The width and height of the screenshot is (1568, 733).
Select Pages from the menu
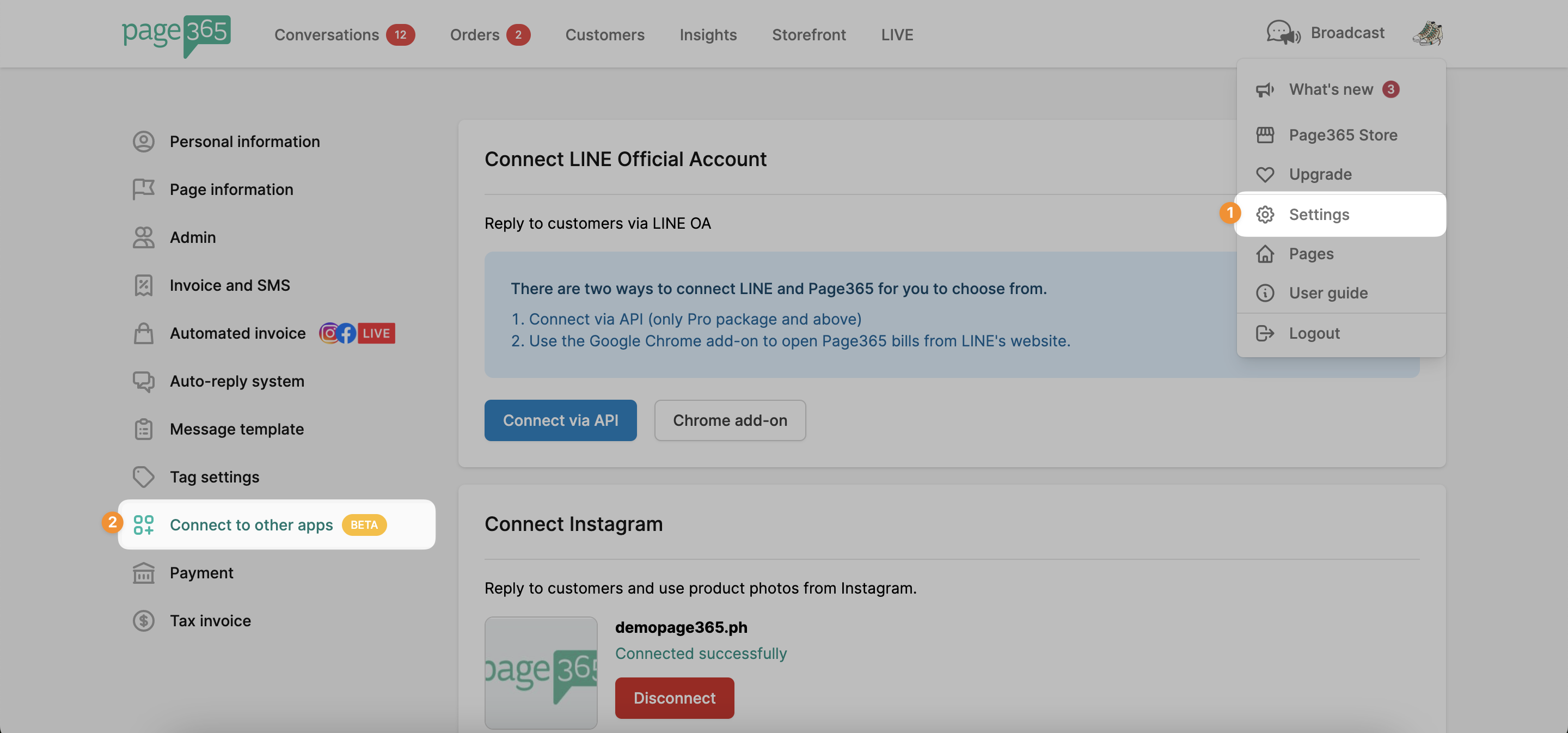point(1341,253)
